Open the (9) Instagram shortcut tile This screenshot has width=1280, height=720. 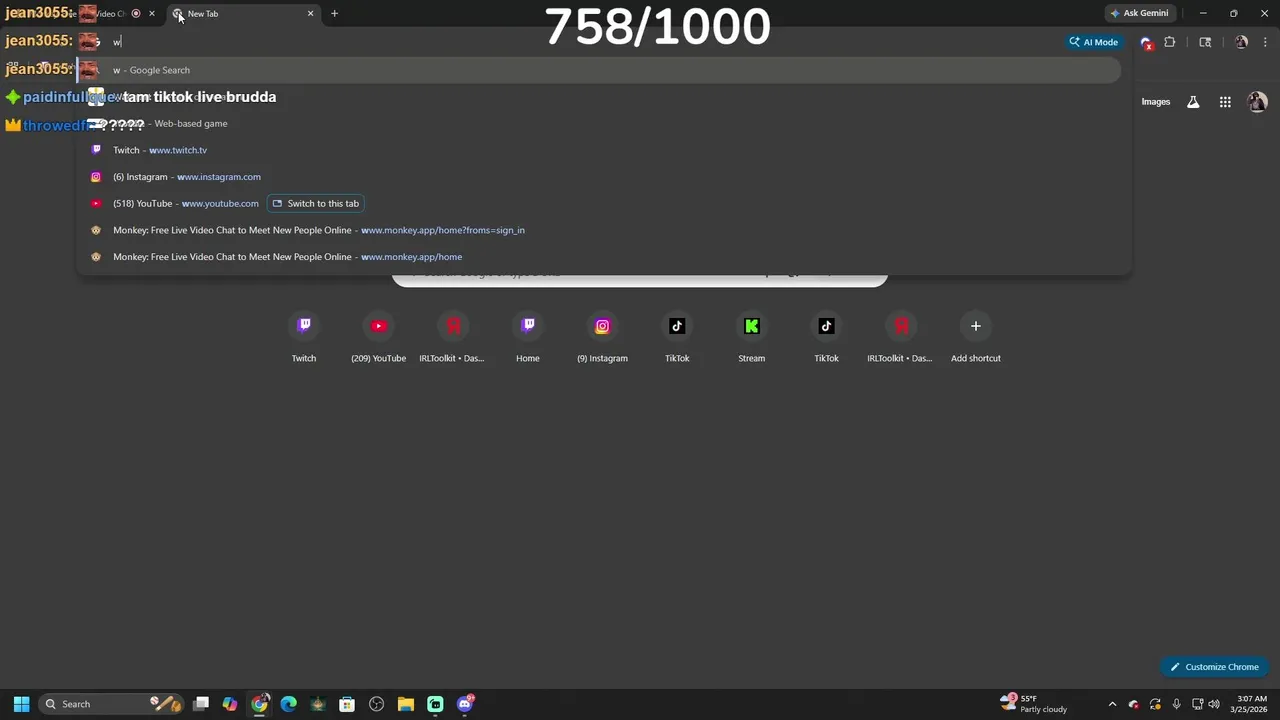pos(602,338)
